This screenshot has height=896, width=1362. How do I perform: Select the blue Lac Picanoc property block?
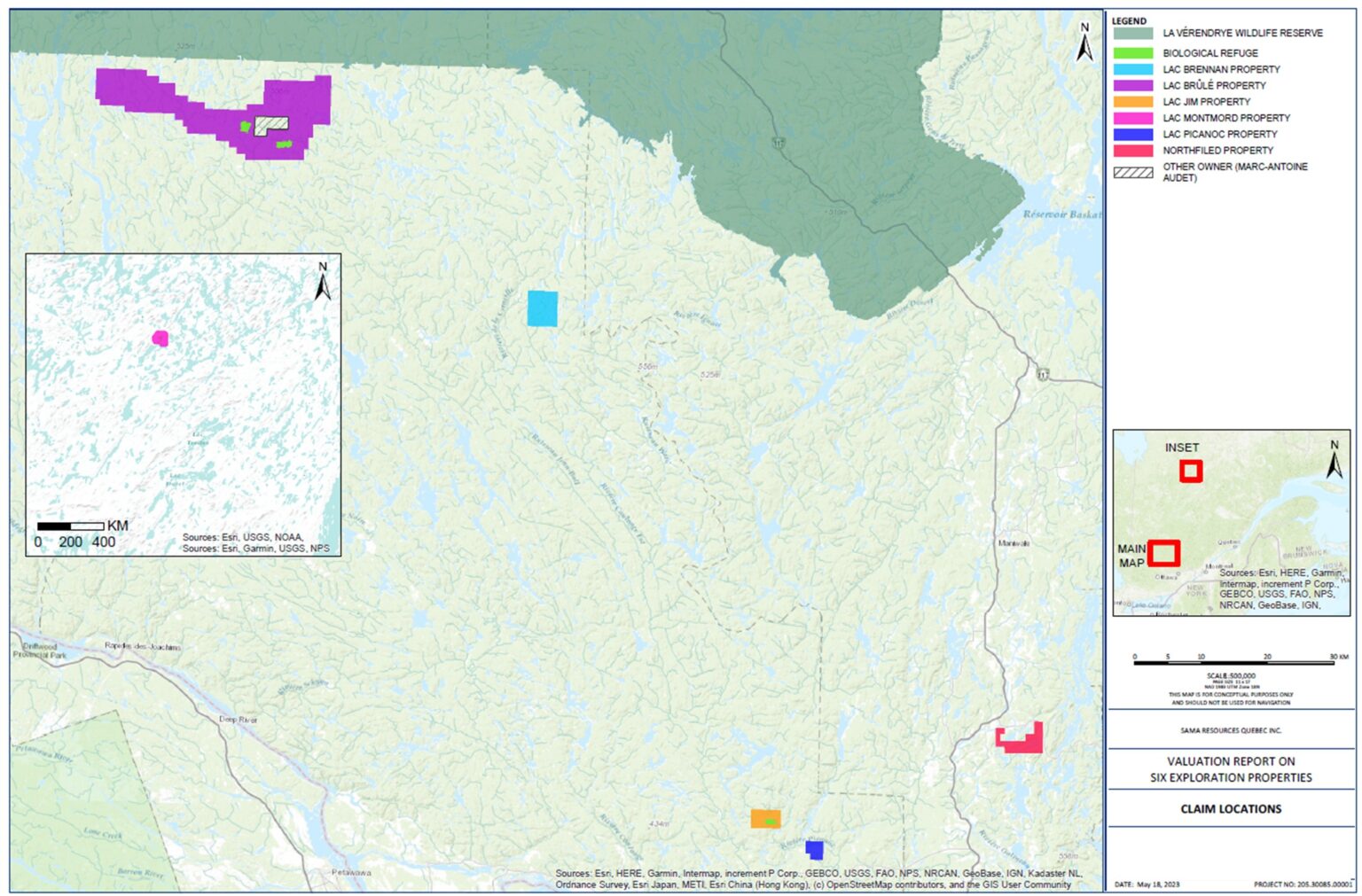click(x=814, y=850)
